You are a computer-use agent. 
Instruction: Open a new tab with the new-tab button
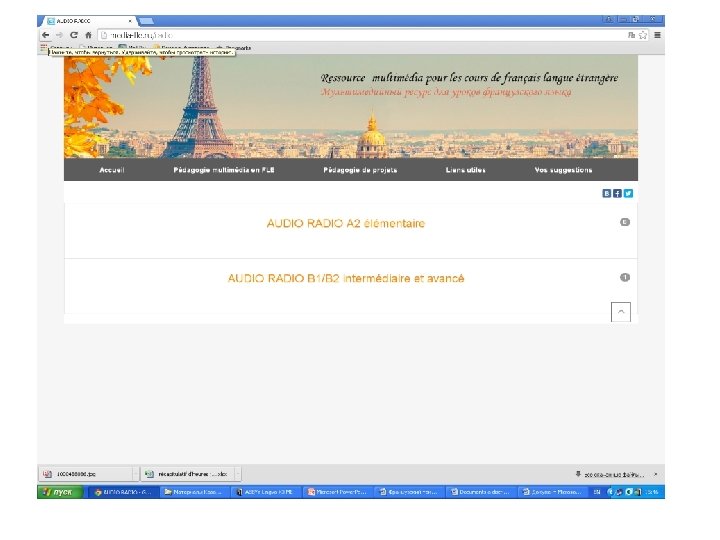point(146,21)
